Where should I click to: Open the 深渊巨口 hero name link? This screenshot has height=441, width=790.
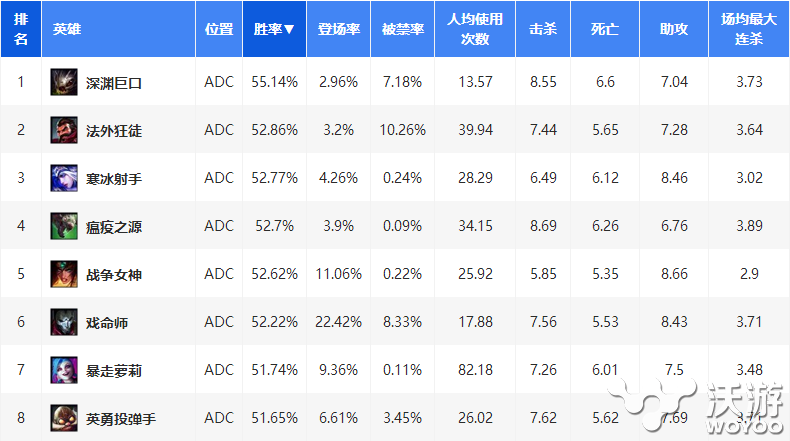(x=114, y=83)
